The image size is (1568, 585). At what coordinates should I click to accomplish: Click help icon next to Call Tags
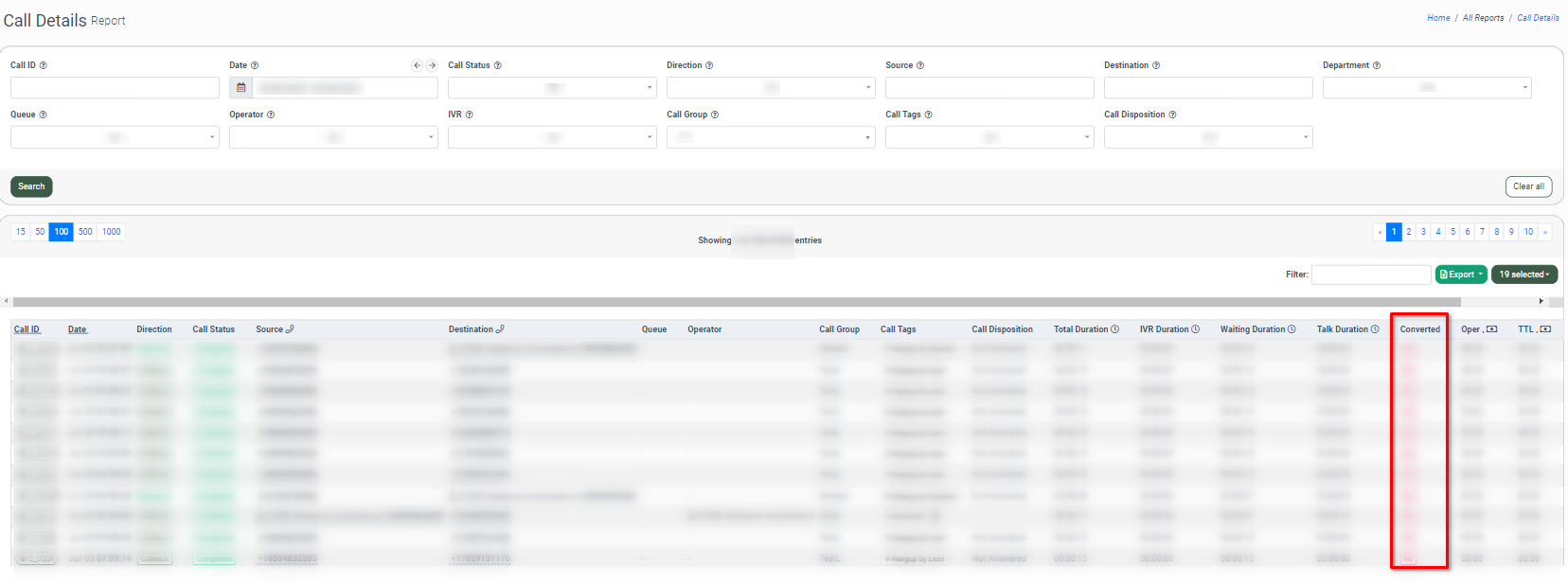928,115
